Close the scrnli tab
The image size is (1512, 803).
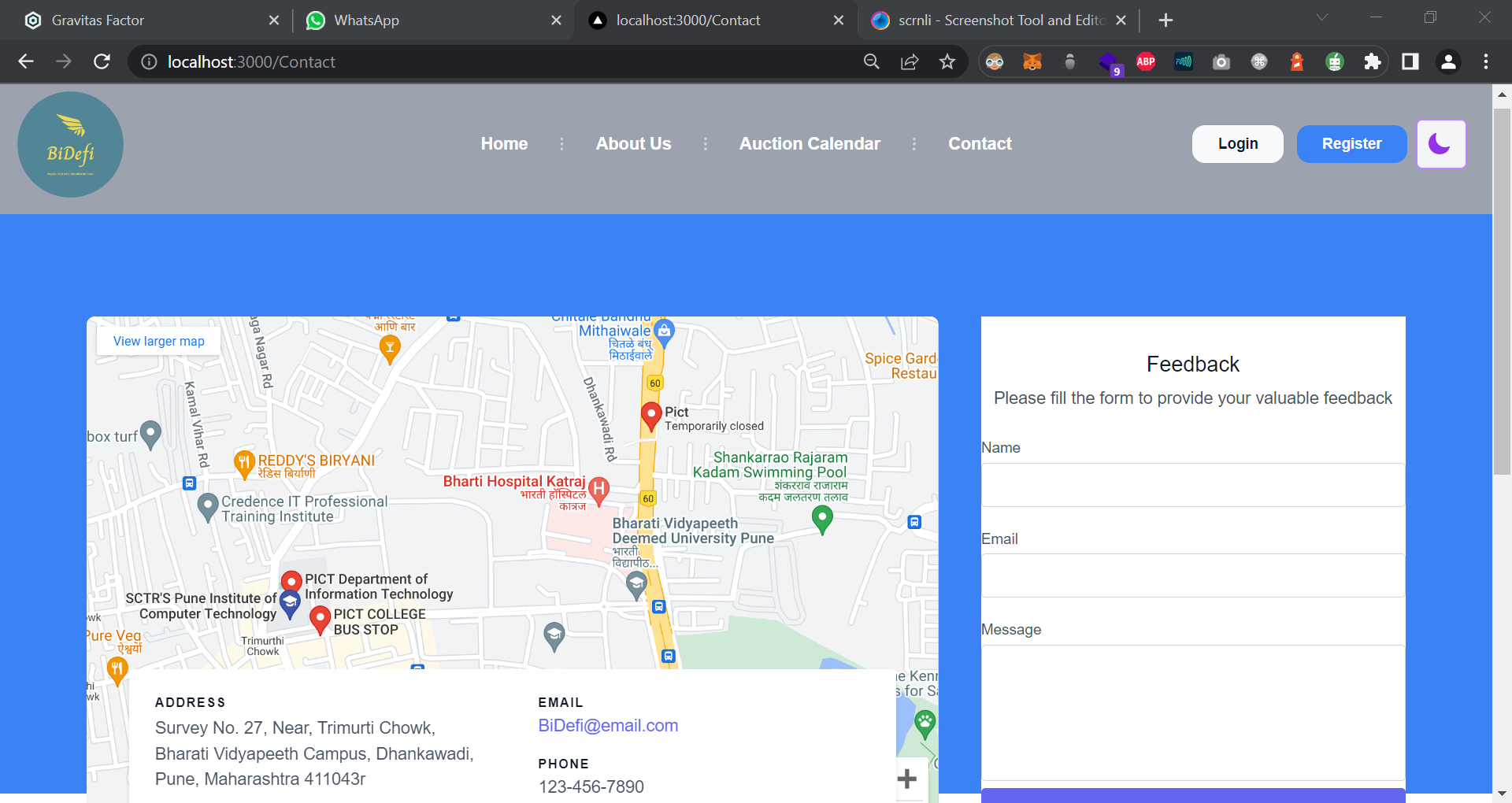click(x=1121, y=20)
